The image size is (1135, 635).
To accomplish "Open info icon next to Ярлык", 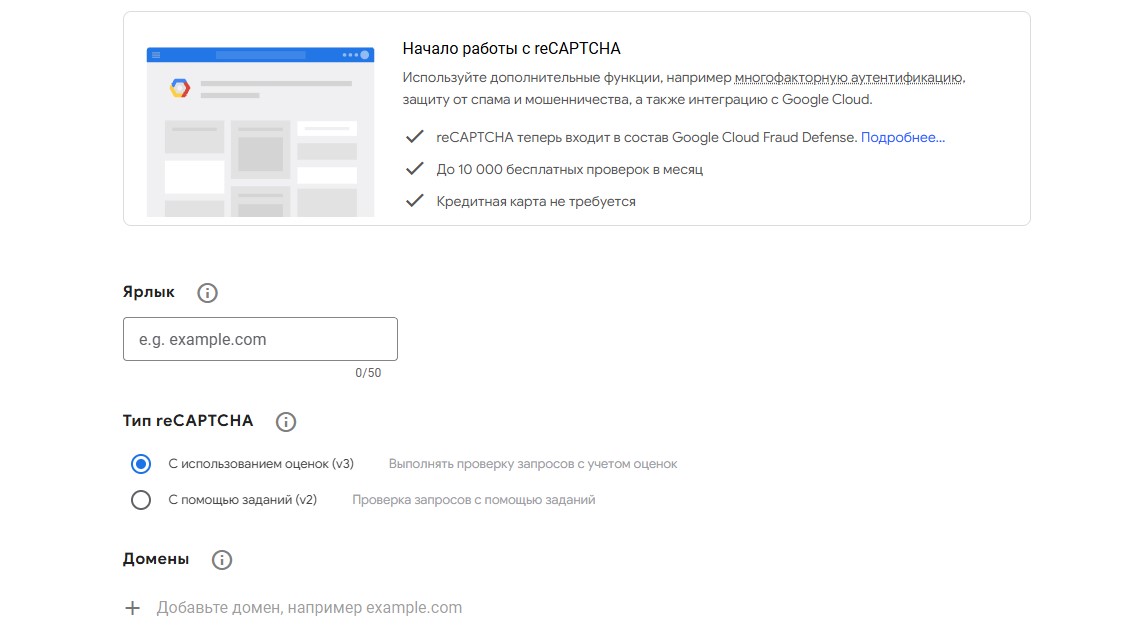I will [x=207, y=293].
